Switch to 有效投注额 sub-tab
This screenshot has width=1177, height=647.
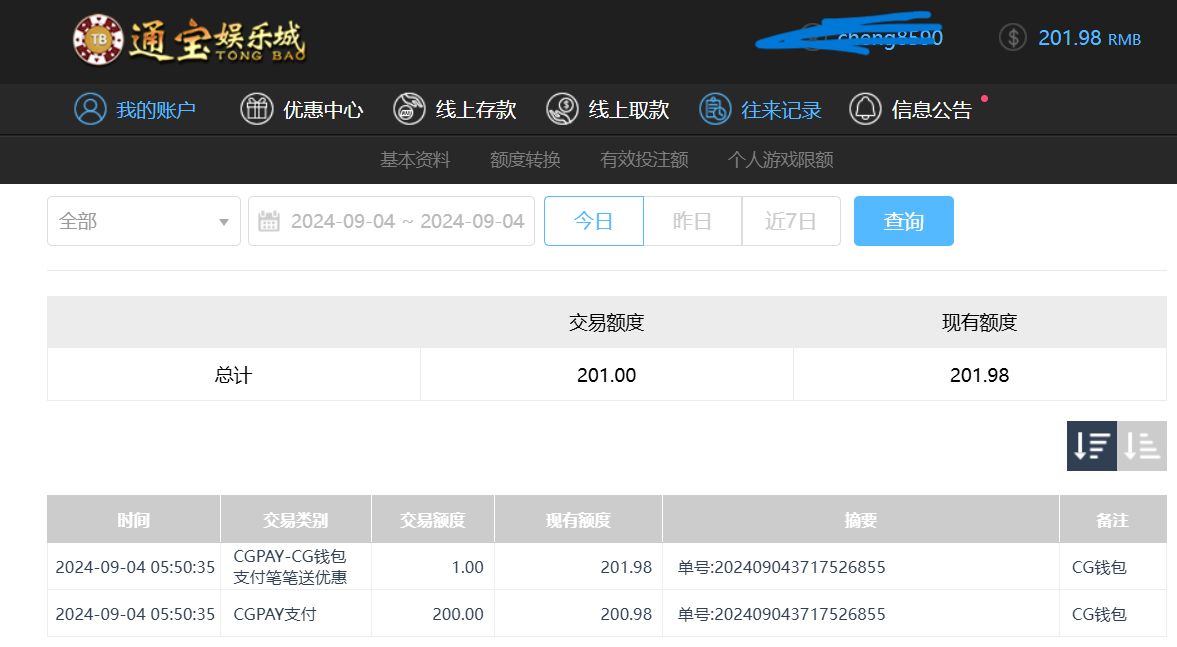[x=644, y=160]
